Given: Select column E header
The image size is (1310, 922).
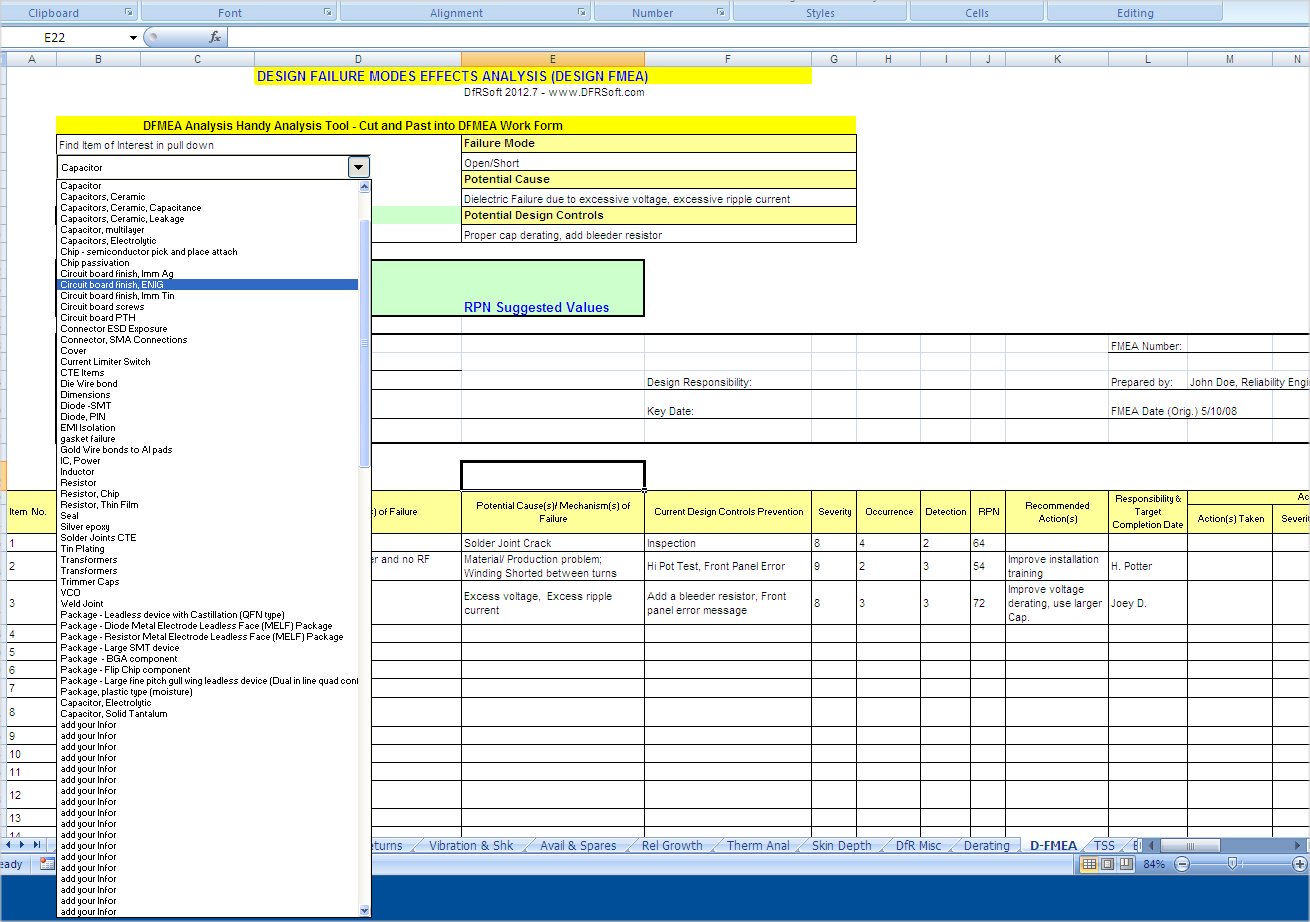Looking at the screenshot, I should [553, 59].
